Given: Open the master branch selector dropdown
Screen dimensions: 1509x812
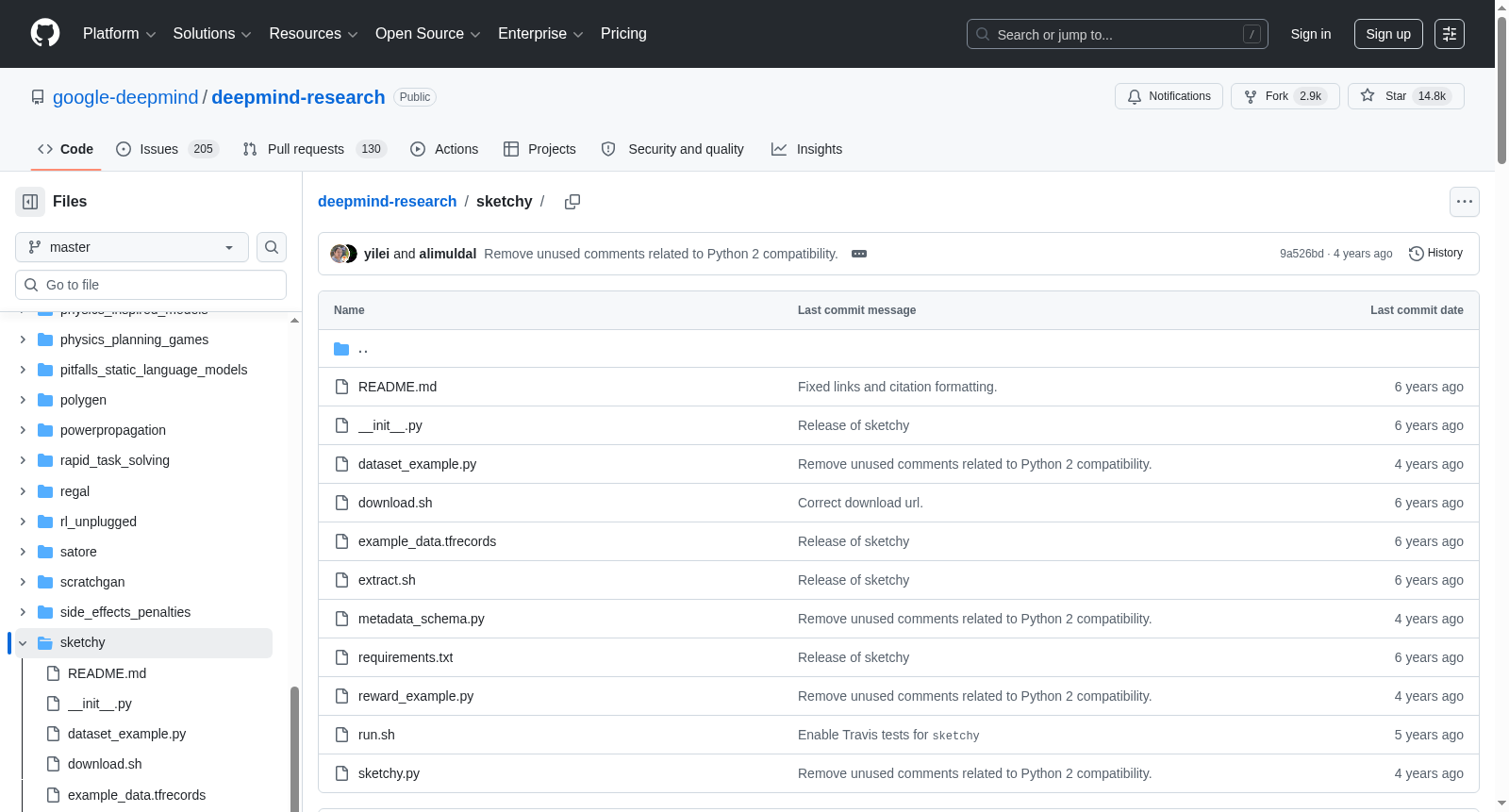Looking at the screenshot, I should click(x=132, y=247).
